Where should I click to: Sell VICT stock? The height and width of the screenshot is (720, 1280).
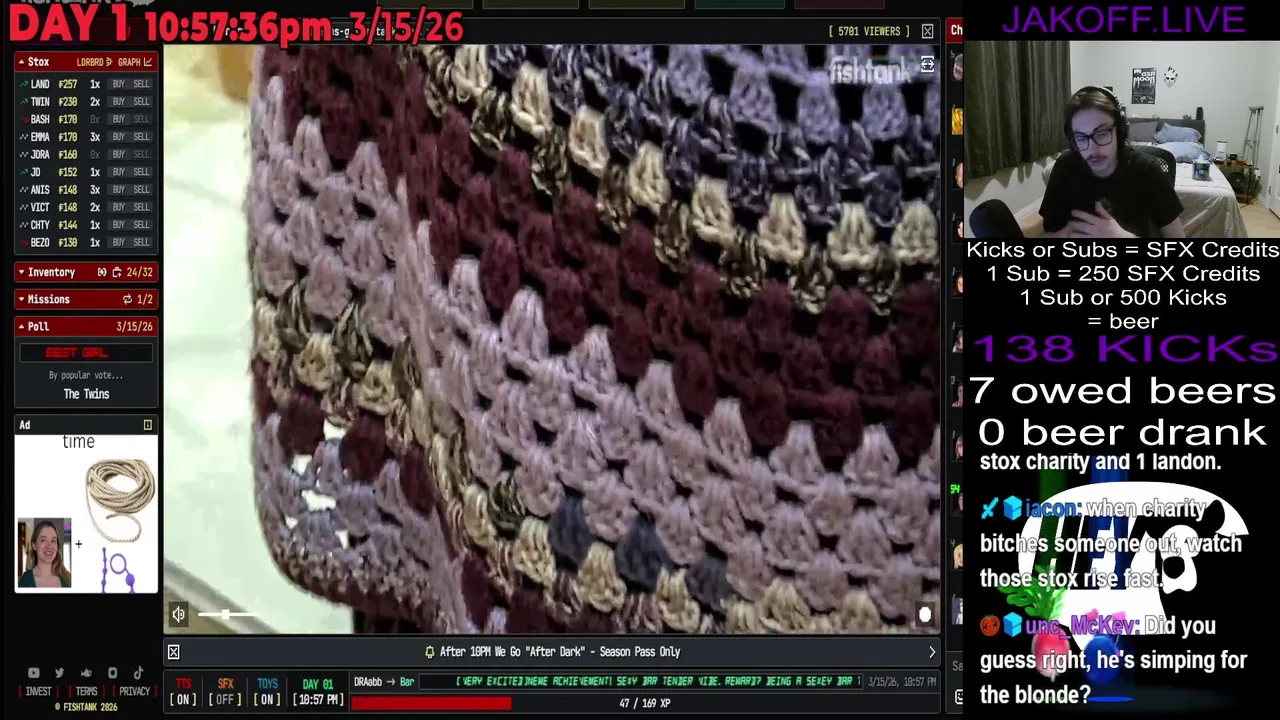point(141,207)
